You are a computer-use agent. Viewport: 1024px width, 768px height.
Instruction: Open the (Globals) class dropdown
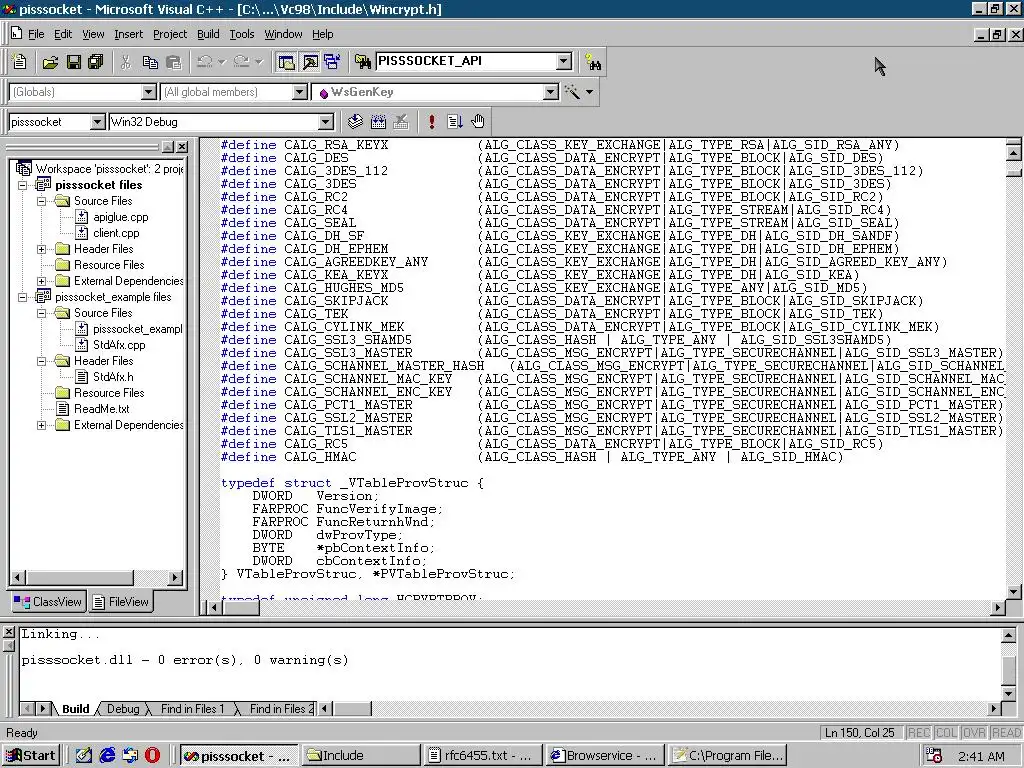(148, 92)
